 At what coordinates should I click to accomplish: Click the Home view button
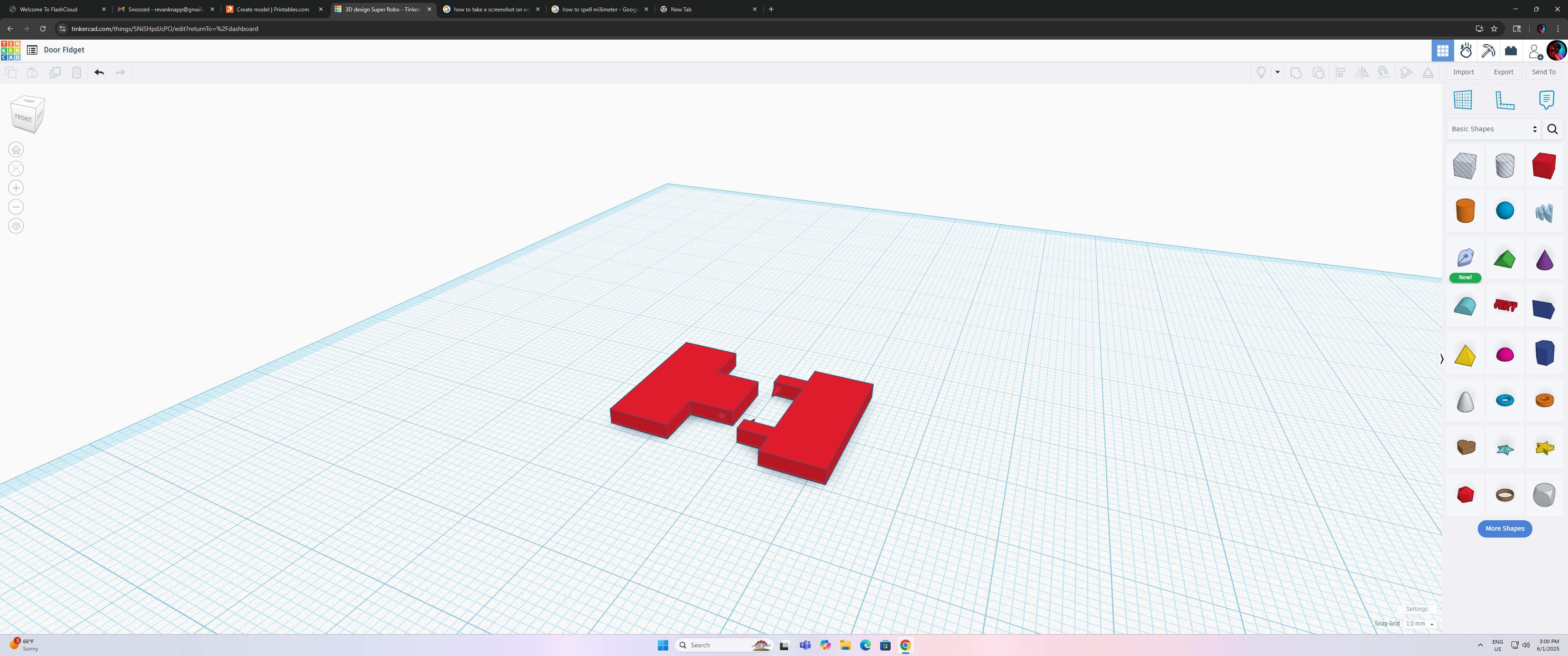16,150
